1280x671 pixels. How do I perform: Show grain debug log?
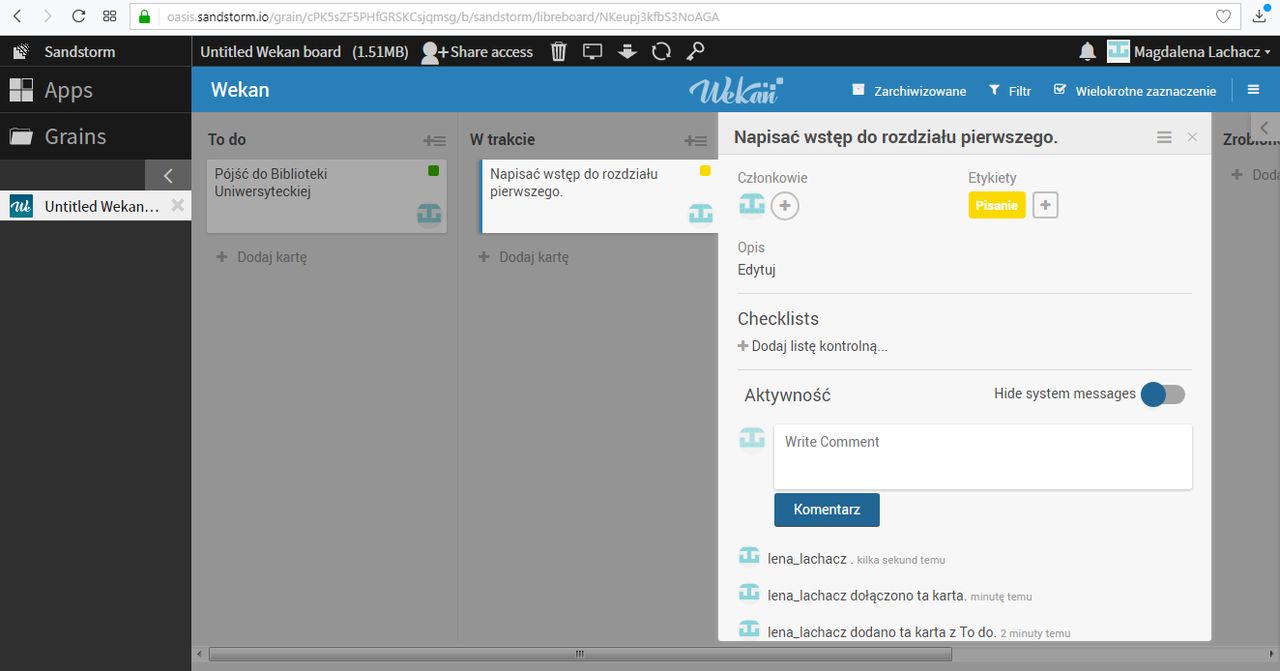coord(593,51)
